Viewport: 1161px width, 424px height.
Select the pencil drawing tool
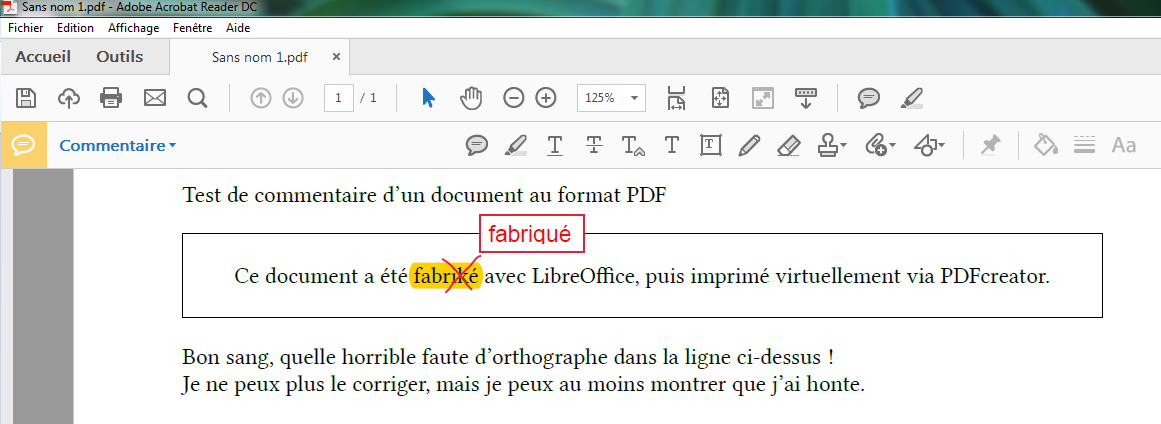pyautogui.click(x=749, y=145)
